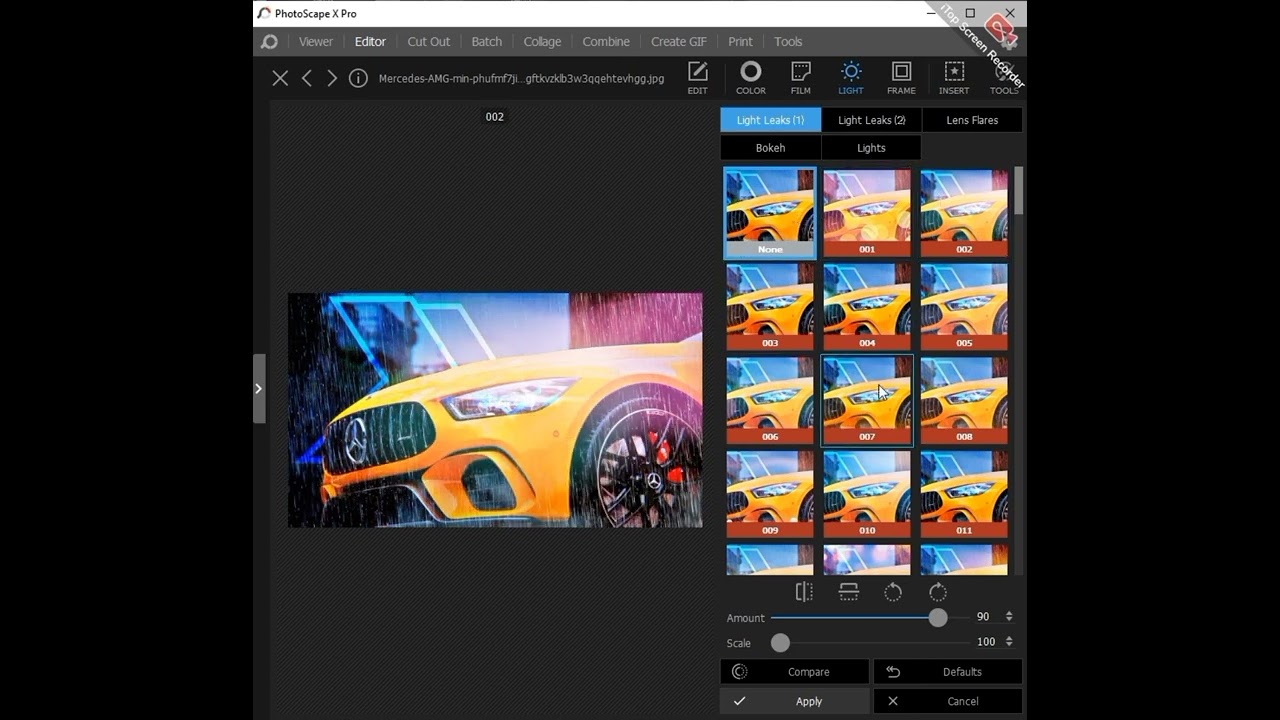Click the Scale value field 100
The image size is (1280, 720).
(x=985, y=642)
